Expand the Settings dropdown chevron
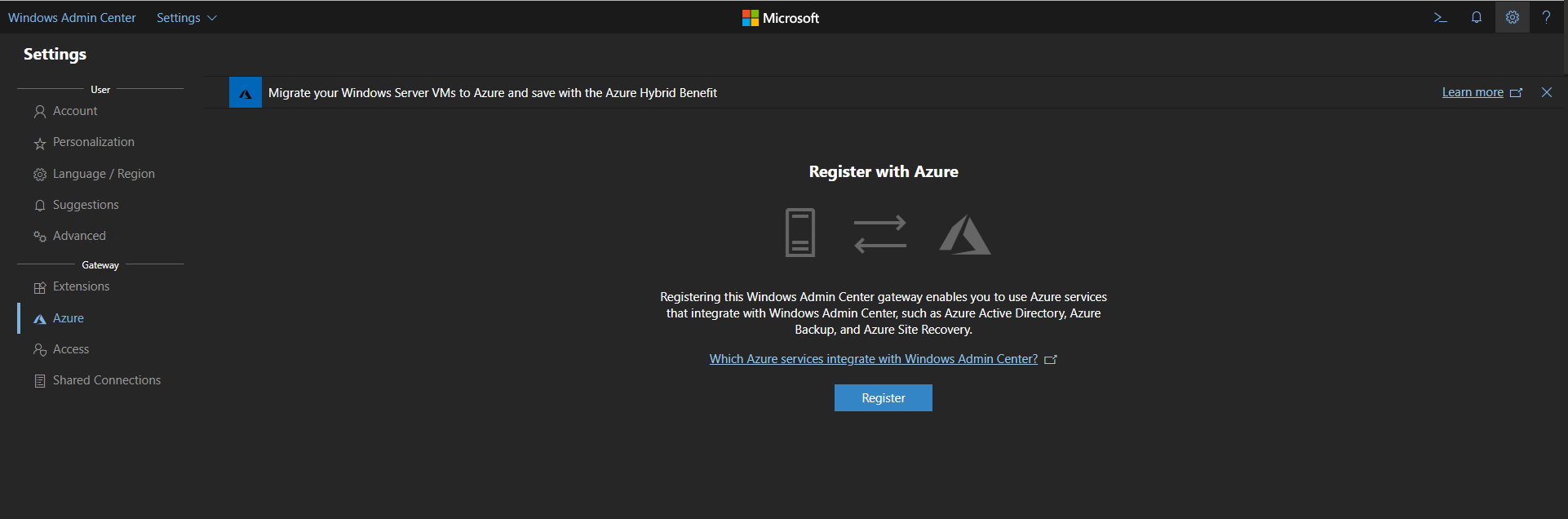The width and height of the screenshot is (1568, 519). [212, 18]
